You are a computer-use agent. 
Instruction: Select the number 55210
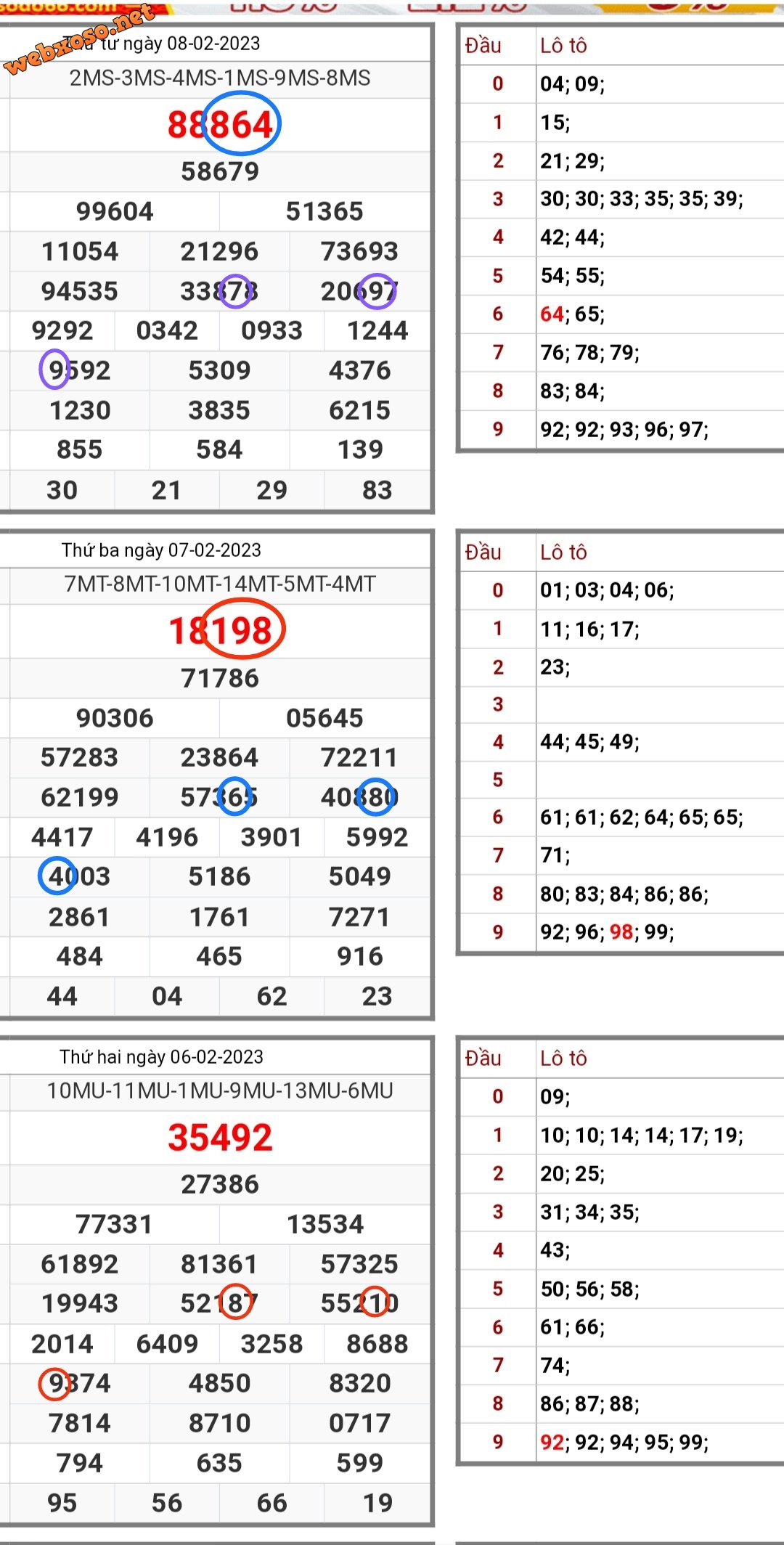pyautogui.click(x=359, y=1303)
